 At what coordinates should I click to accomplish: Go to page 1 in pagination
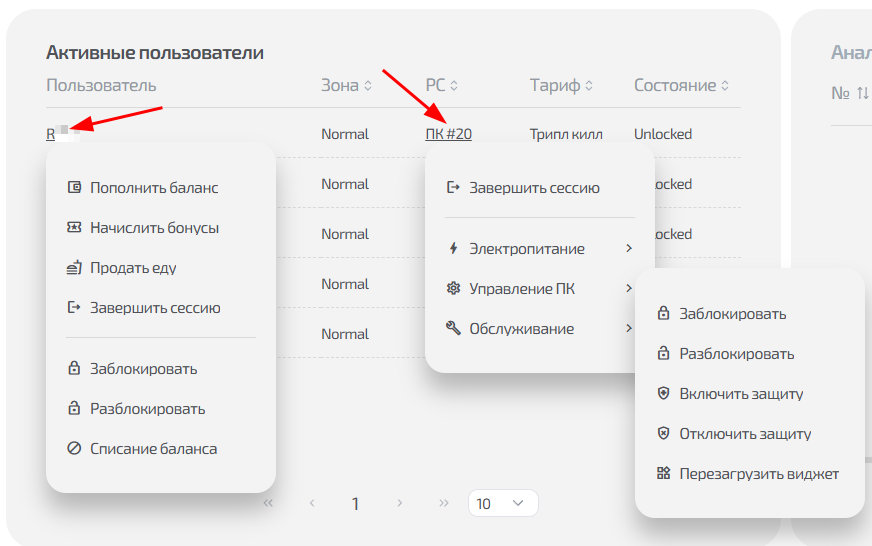(x=355, y=503)
